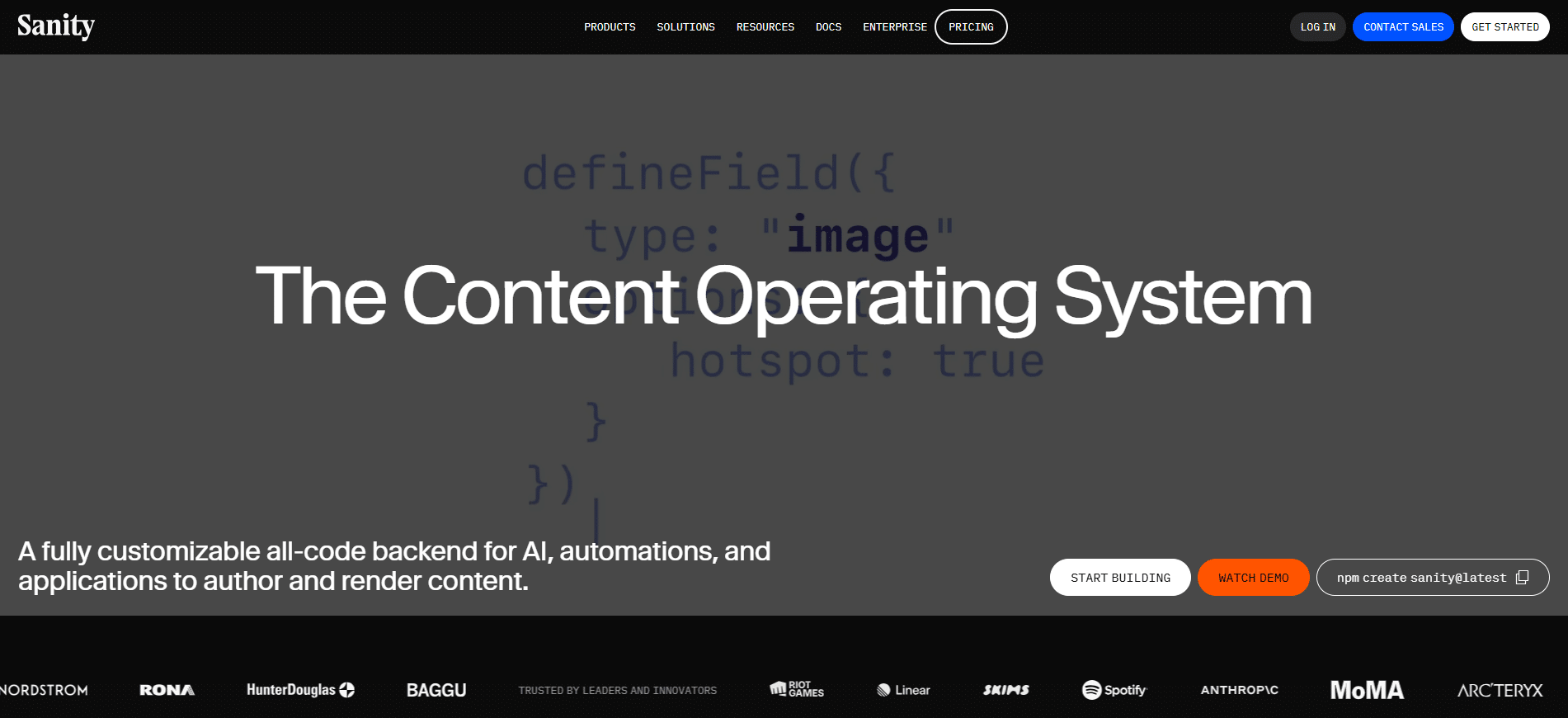Image resolution: width=1568 pixels, height=718 pixels.
Task: Expand the Resources menu
Action: [x=765, y=27]
